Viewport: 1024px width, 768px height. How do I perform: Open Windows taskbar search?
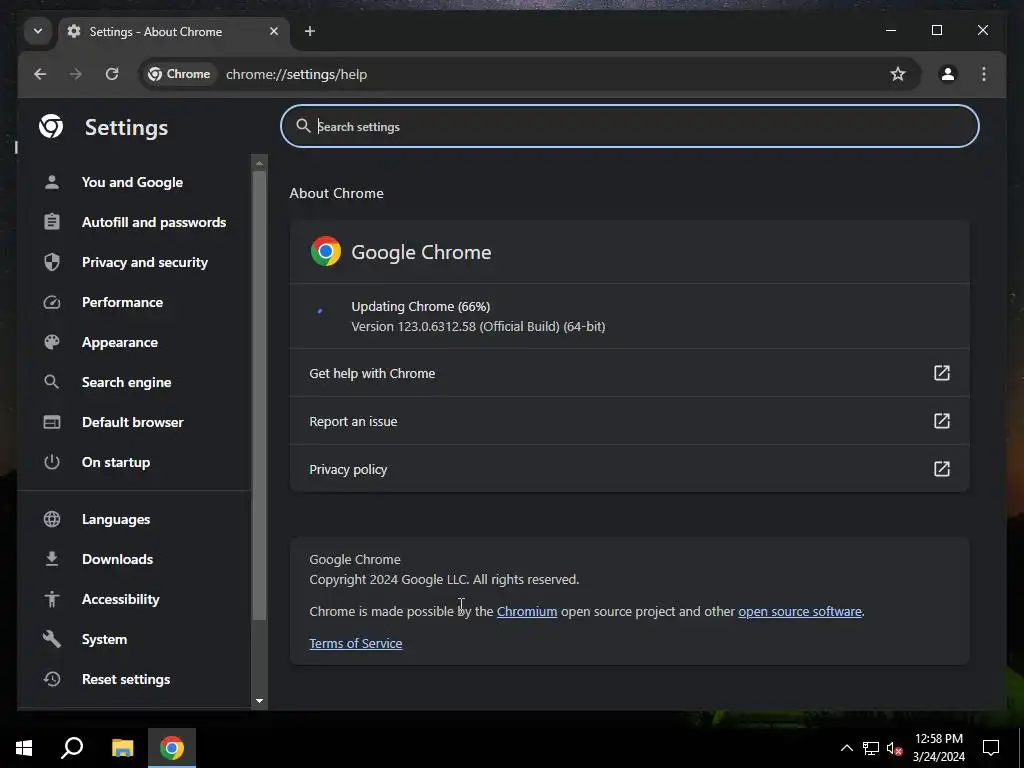tap(72, 748)
